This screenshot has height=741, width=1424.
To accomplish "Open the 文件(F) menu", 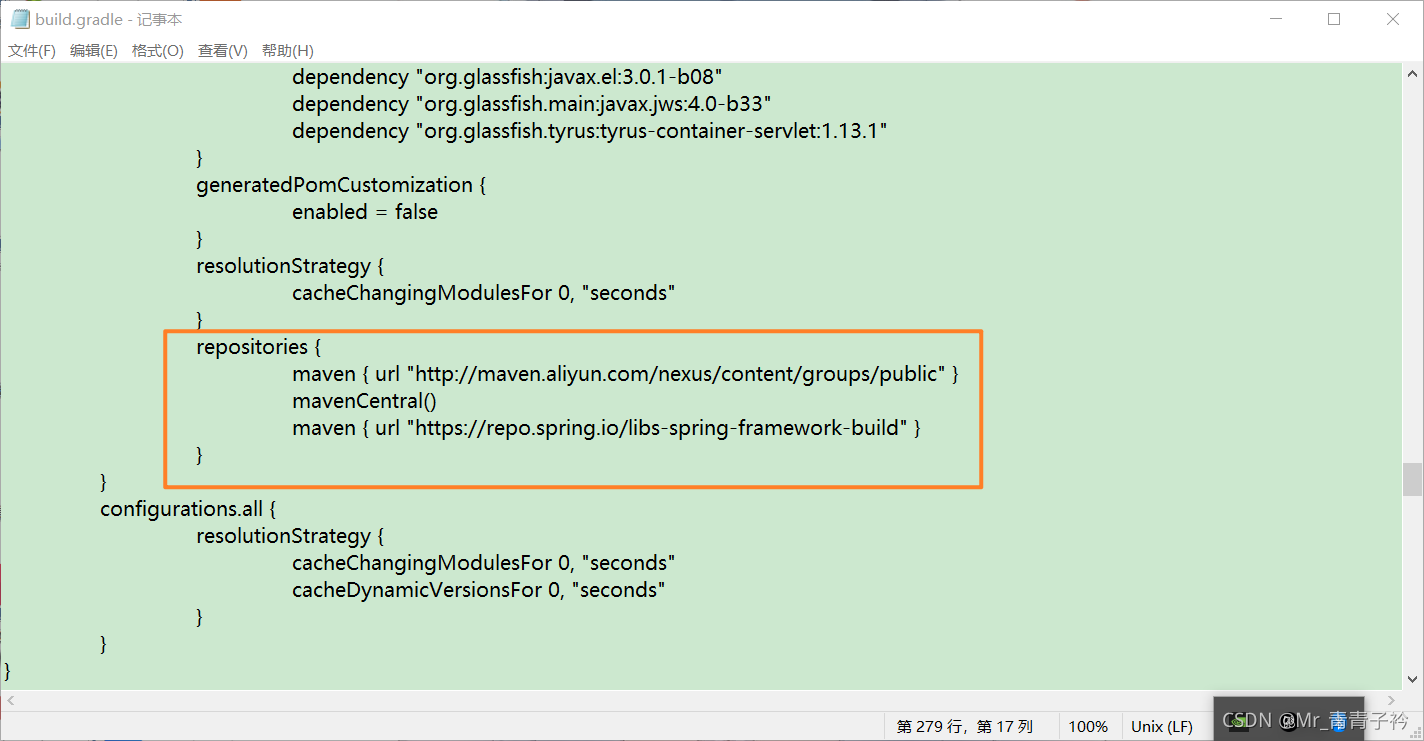I will [x=32, y=51].
